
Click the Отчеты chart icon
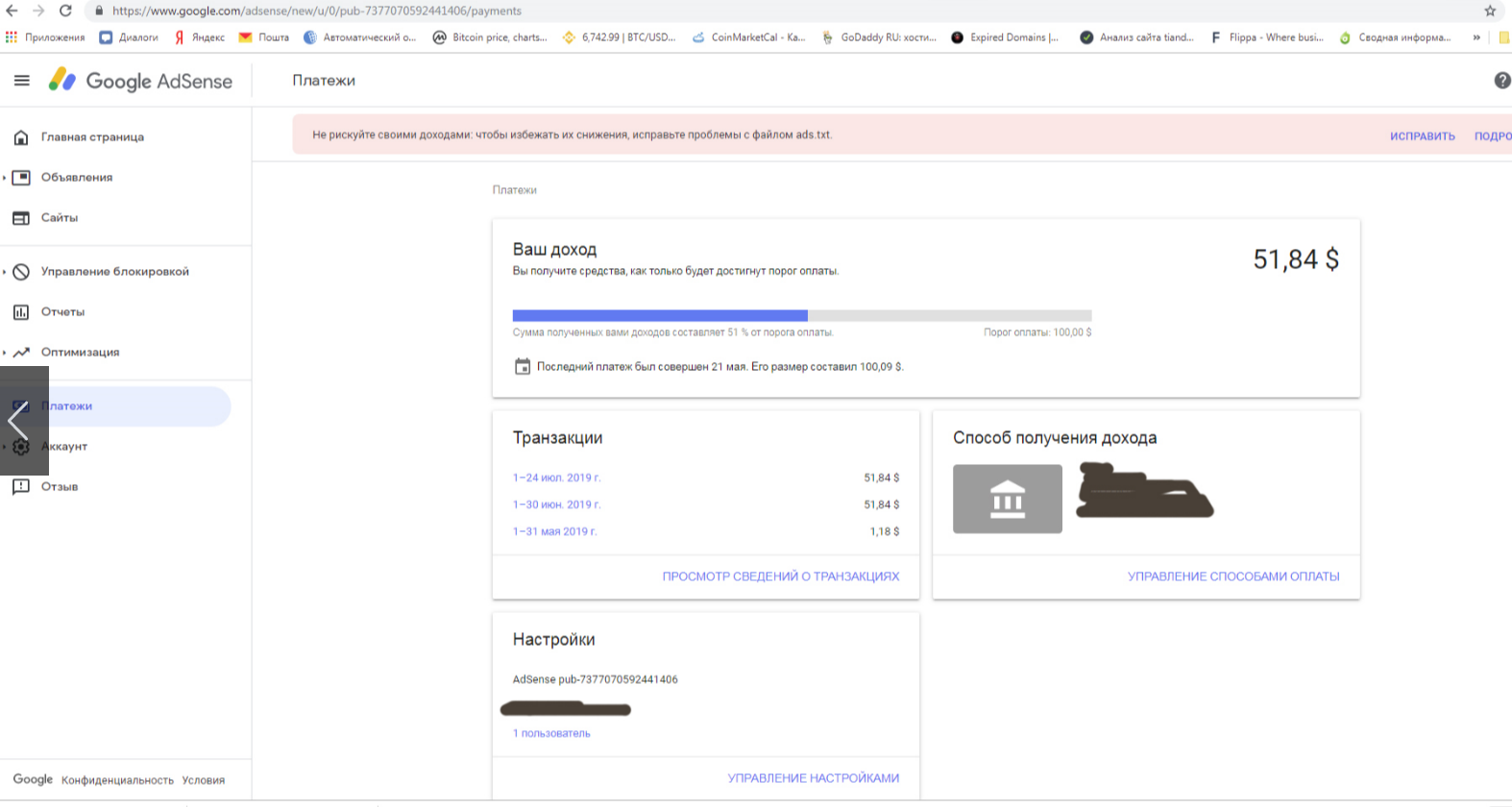tap(21, 312)
